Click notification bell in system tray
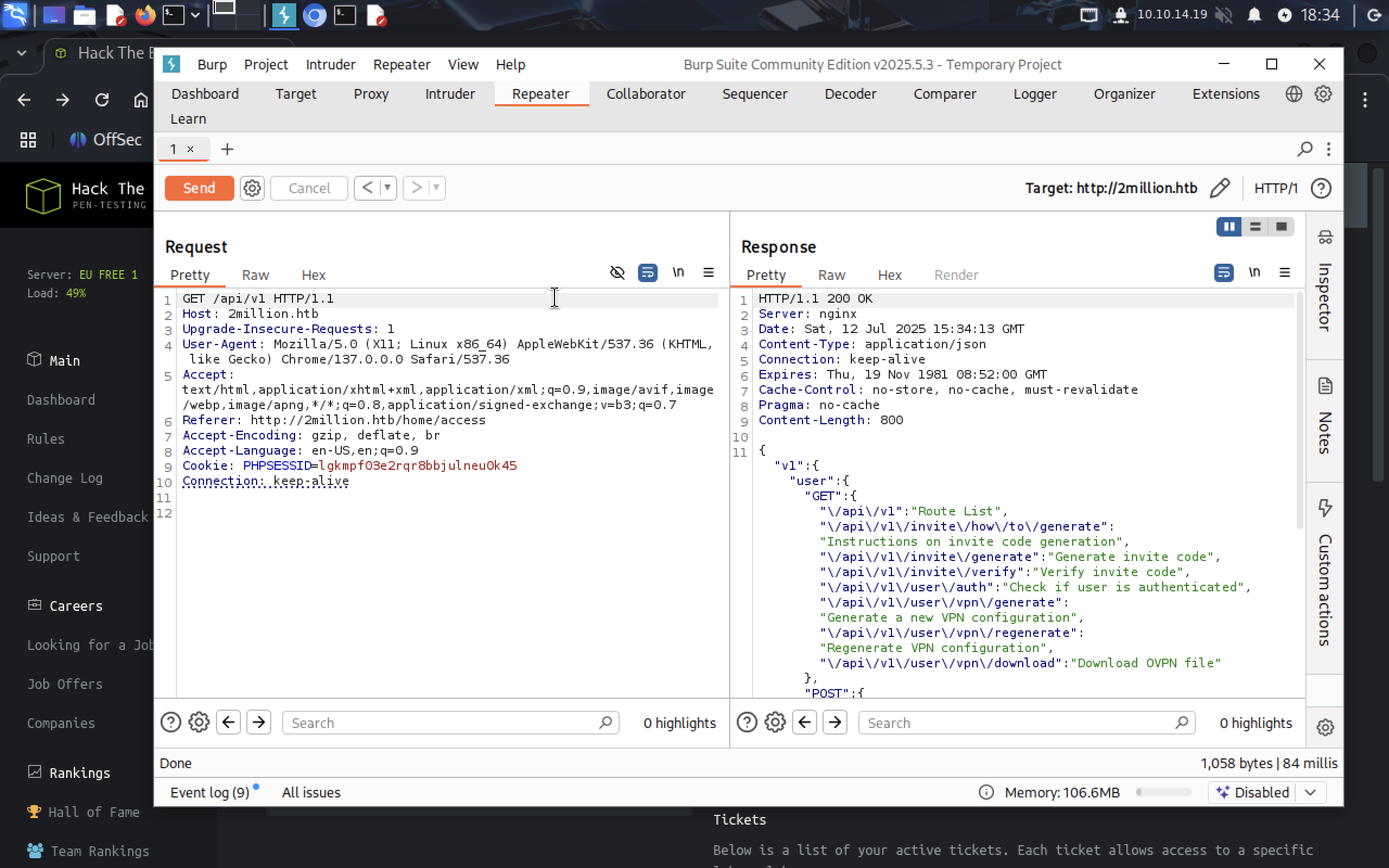The width and height of the screenshot is (1389, 868). click(x=1254, y=15)
